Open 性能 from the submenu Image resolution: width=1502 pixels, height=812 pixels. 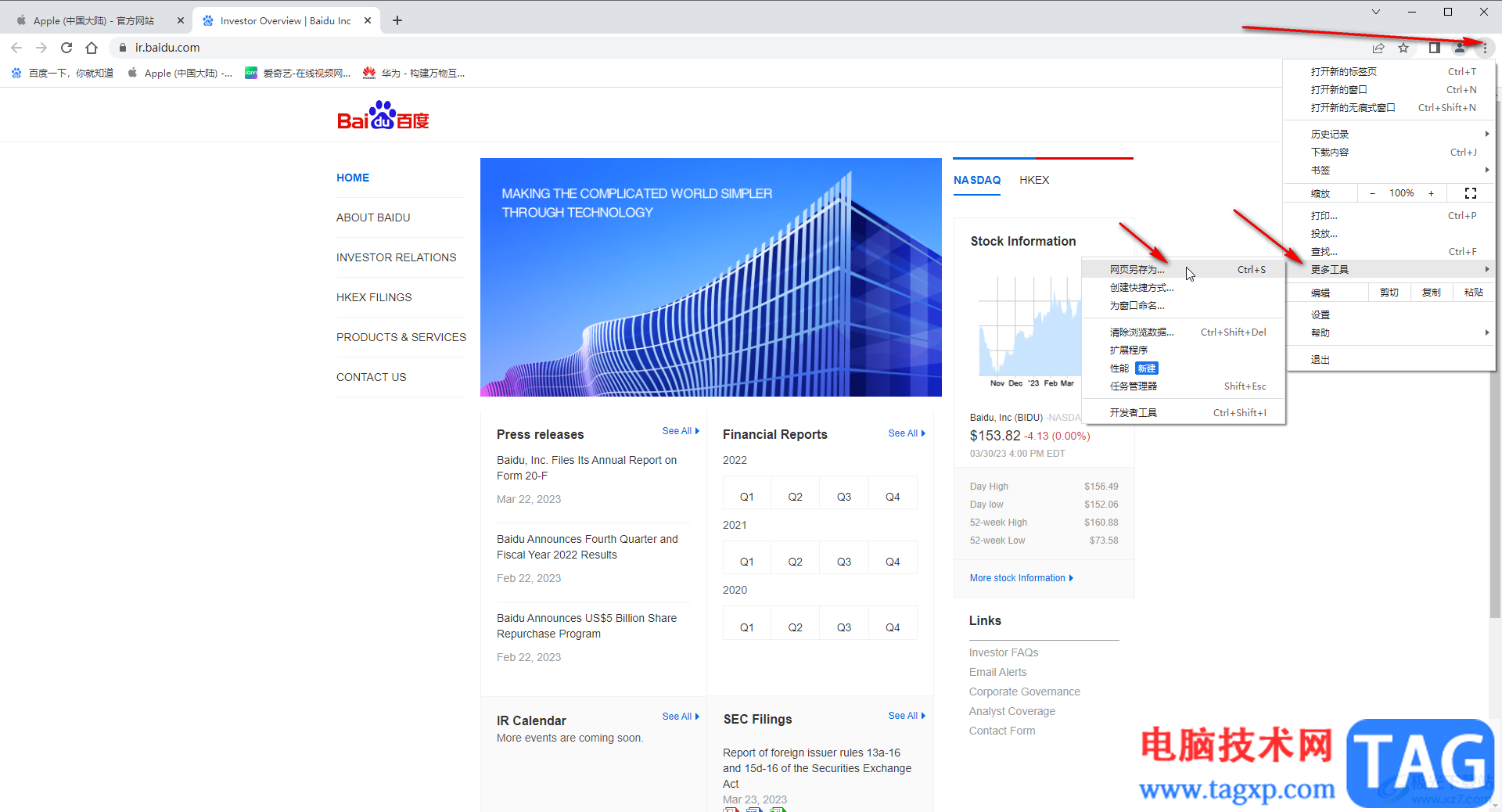[x=1184, y=368]
